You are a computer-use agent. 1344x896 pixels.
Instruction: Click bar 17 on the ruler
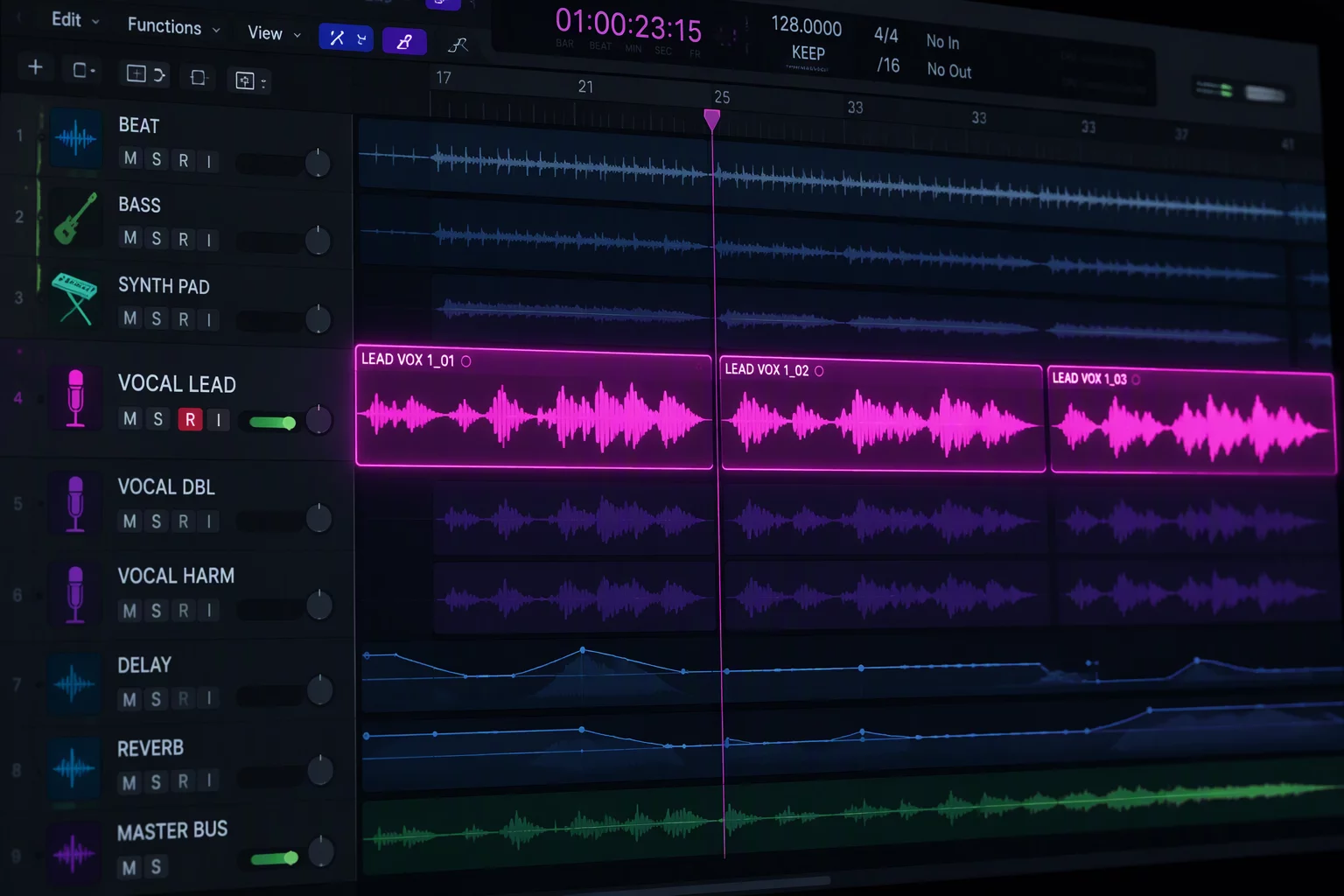444,78
